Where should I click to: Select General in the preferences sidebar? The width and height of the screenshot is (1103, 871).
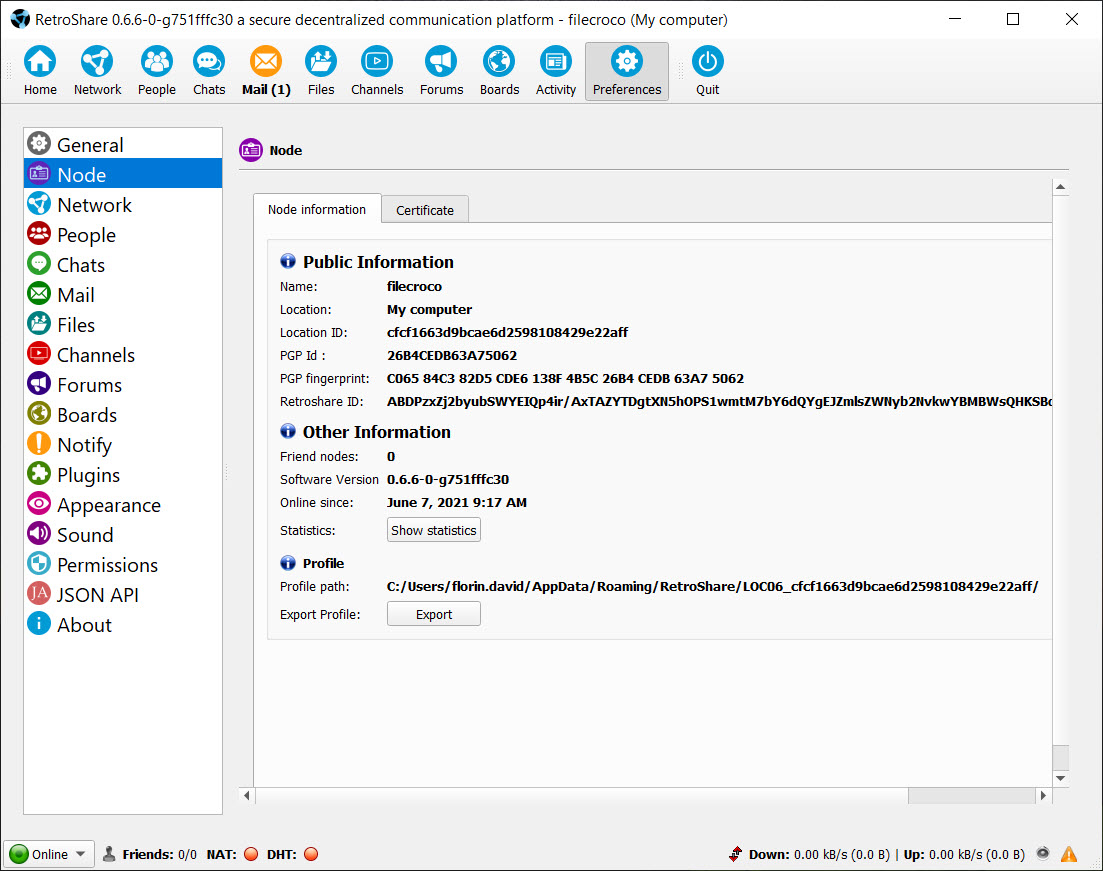[123, 144]
